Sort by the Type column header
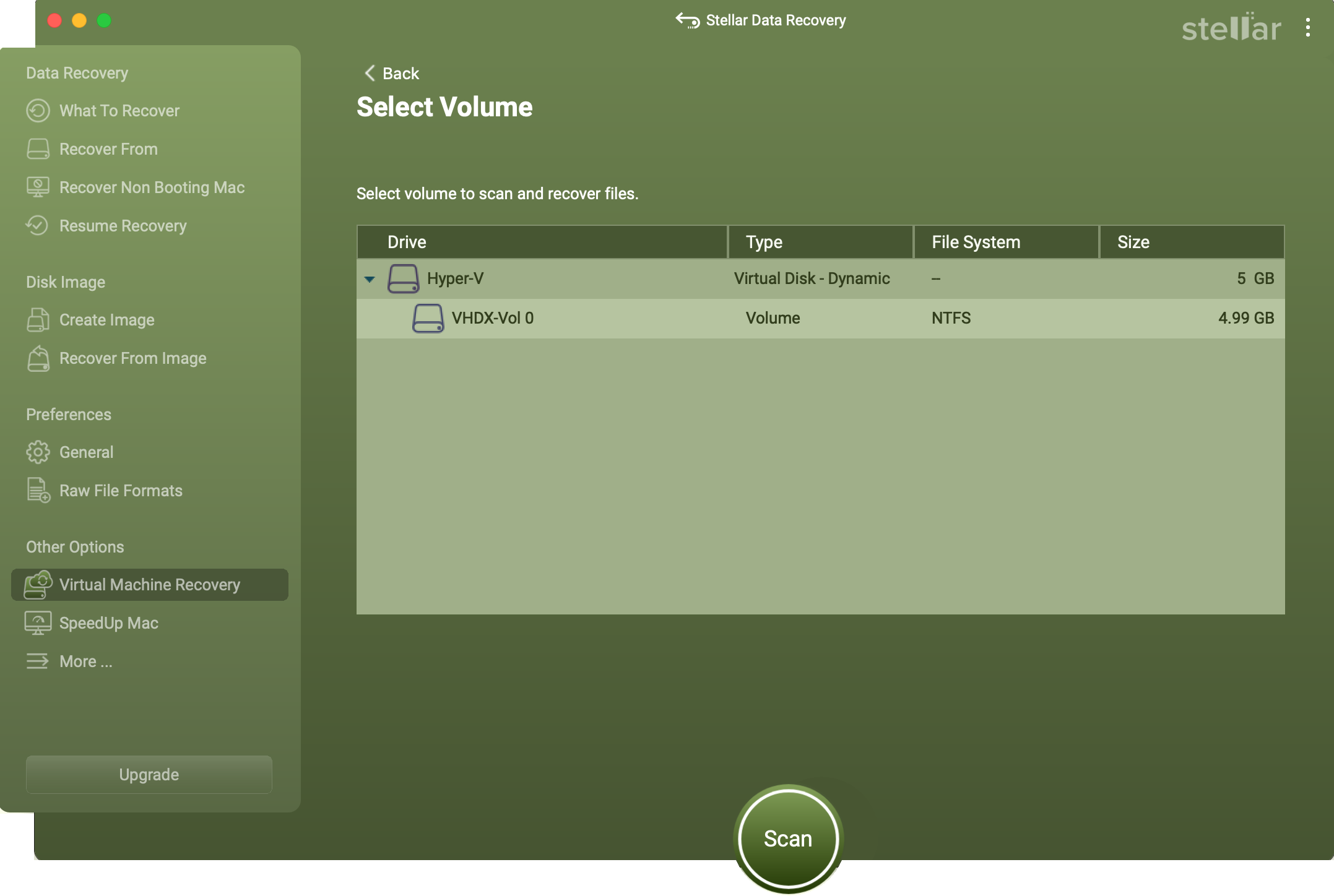The image size is (1334, 896). 821,242
